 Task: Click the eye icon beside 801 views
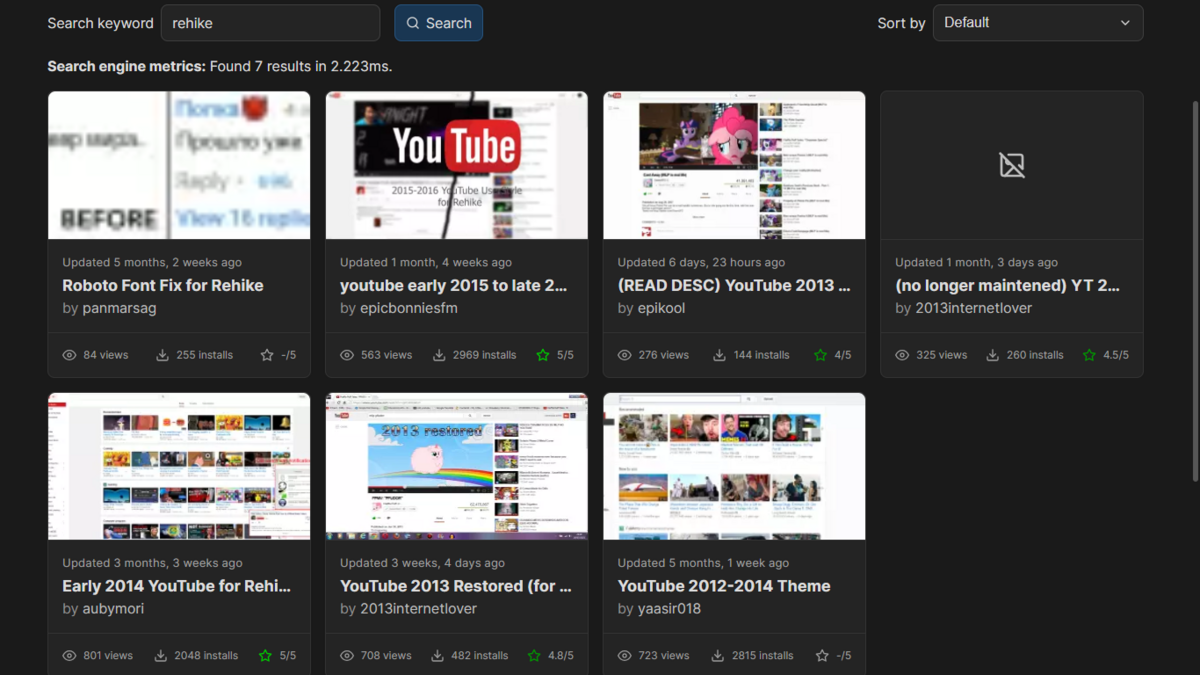(69, 656)
